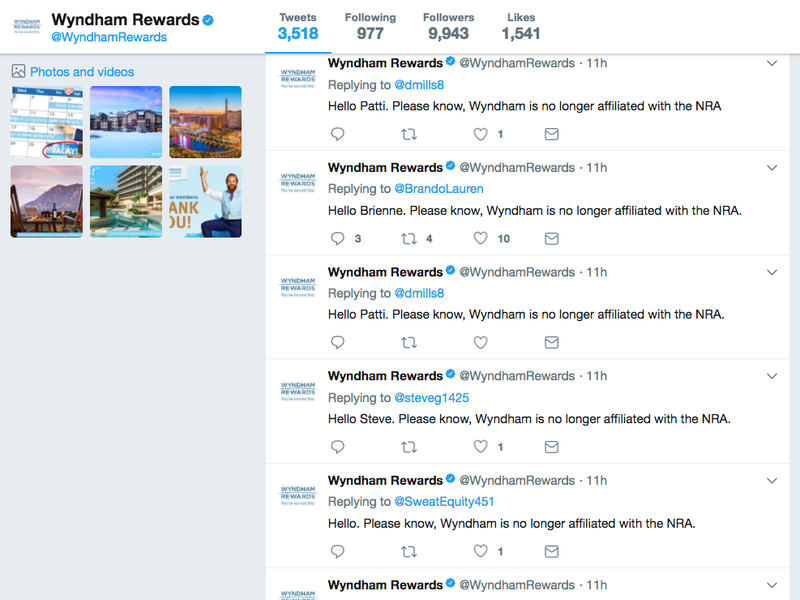Open more options chevron on @BrandoLauren tweet

[772, 167]
